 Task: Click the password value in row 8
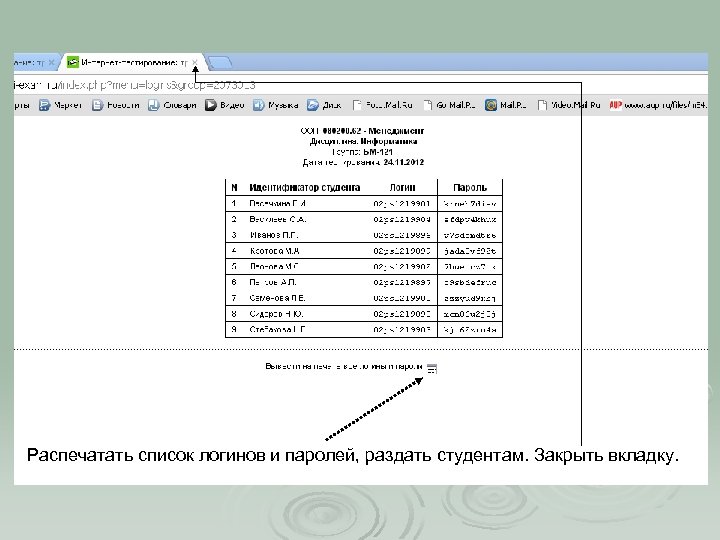[470, 314]
